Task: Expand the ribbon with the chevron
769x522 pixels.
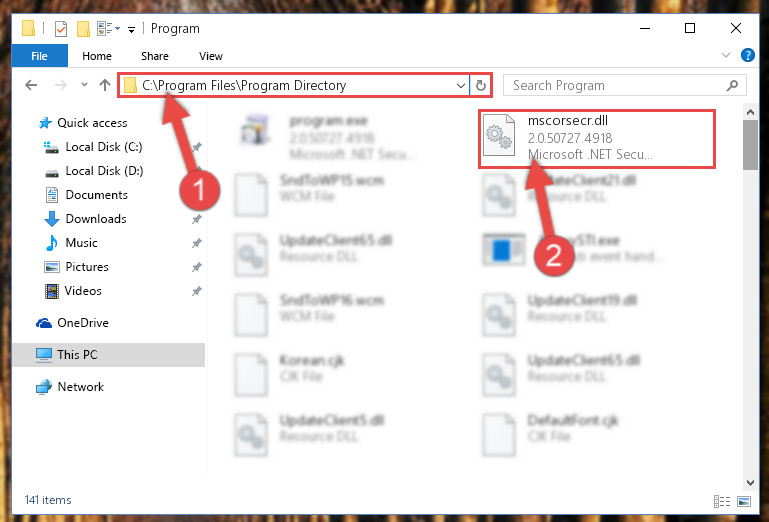Action: tap(726, 55)
